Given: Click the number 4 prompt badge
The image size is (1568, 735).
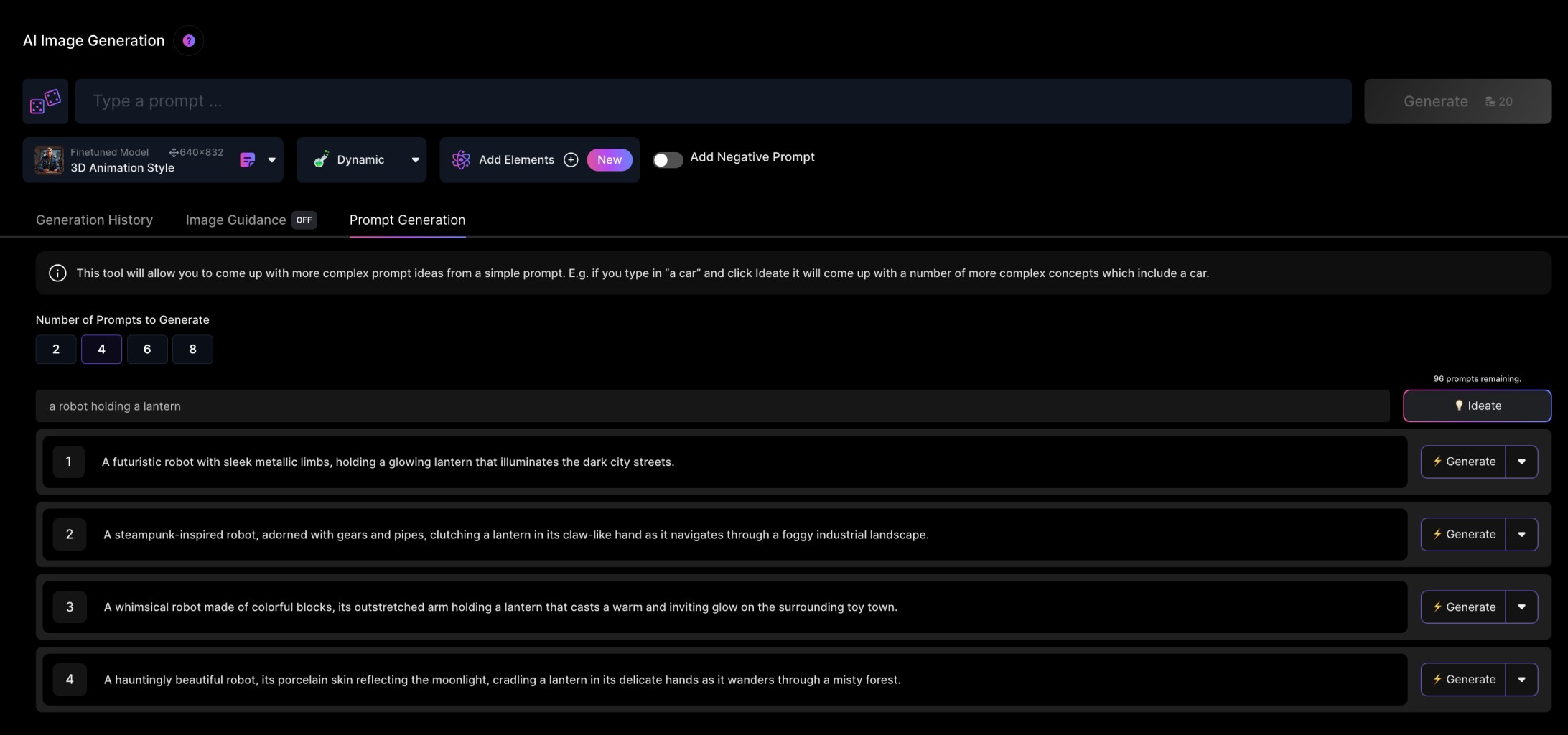Looking at the screenshot, I should 70,680.
